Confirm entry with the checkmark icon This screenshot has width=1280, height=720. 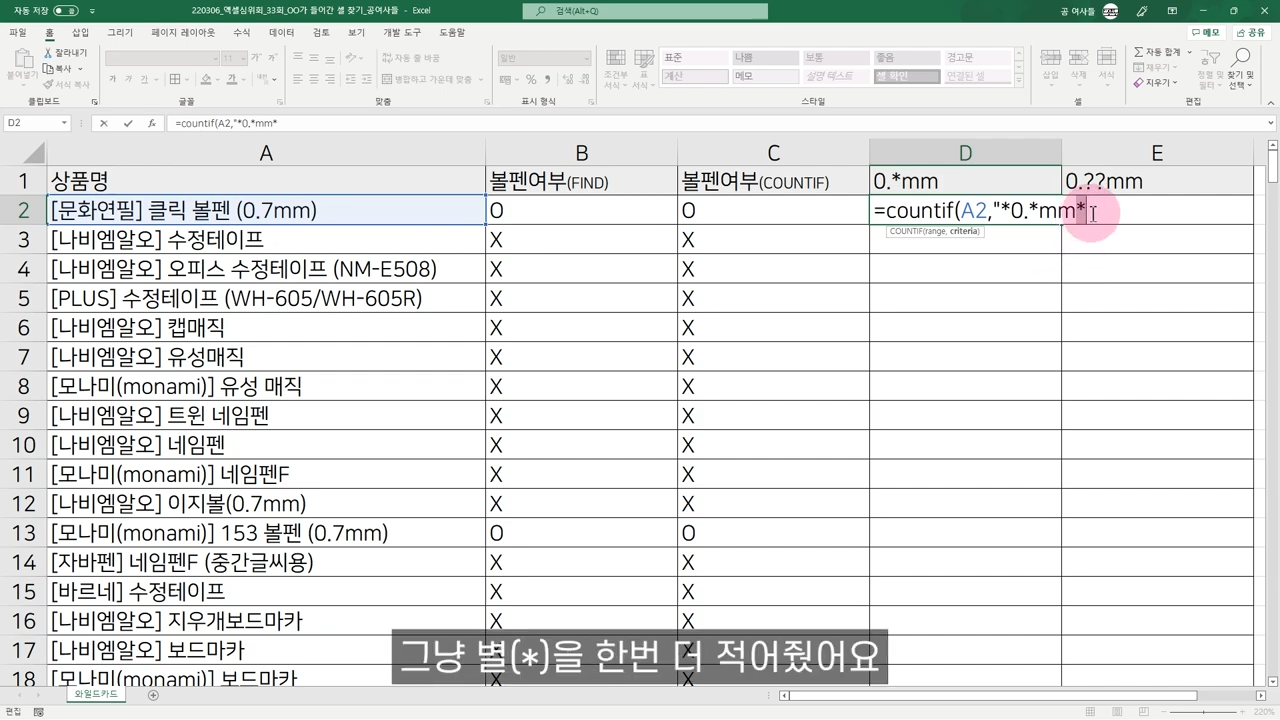coord(128,123)
